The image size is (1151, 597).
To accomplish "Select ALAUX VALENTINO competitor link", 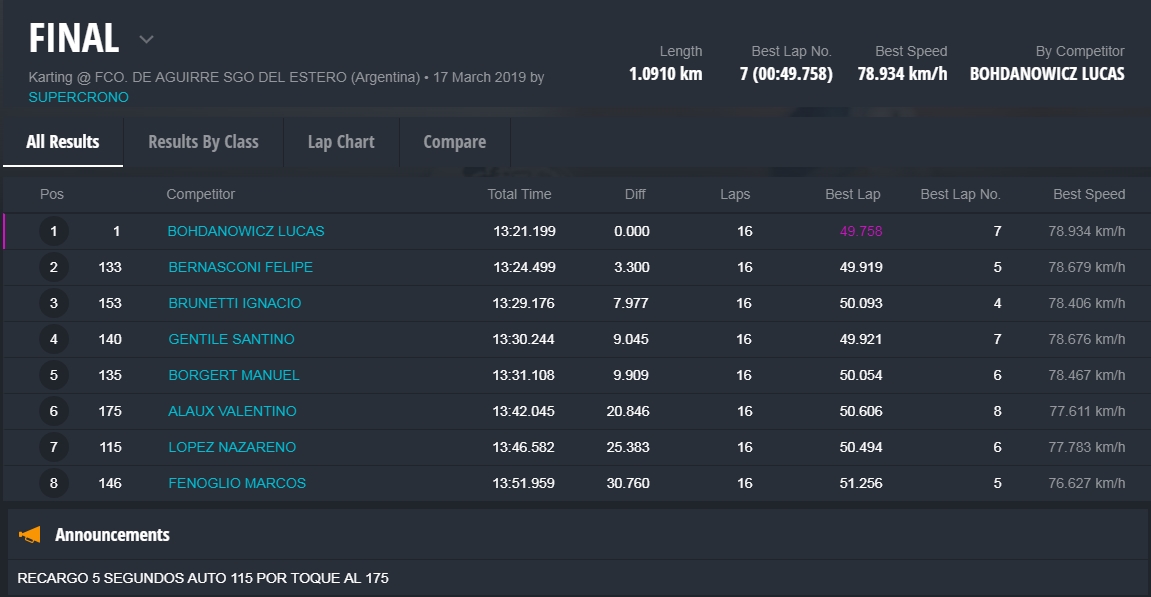I will pyautogui.click(x=232, y=411).
